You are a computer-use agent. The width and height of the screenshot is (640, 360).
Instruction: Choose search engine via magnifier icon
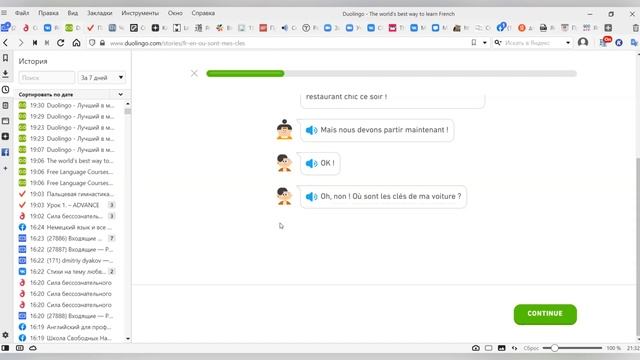[498, 42]
